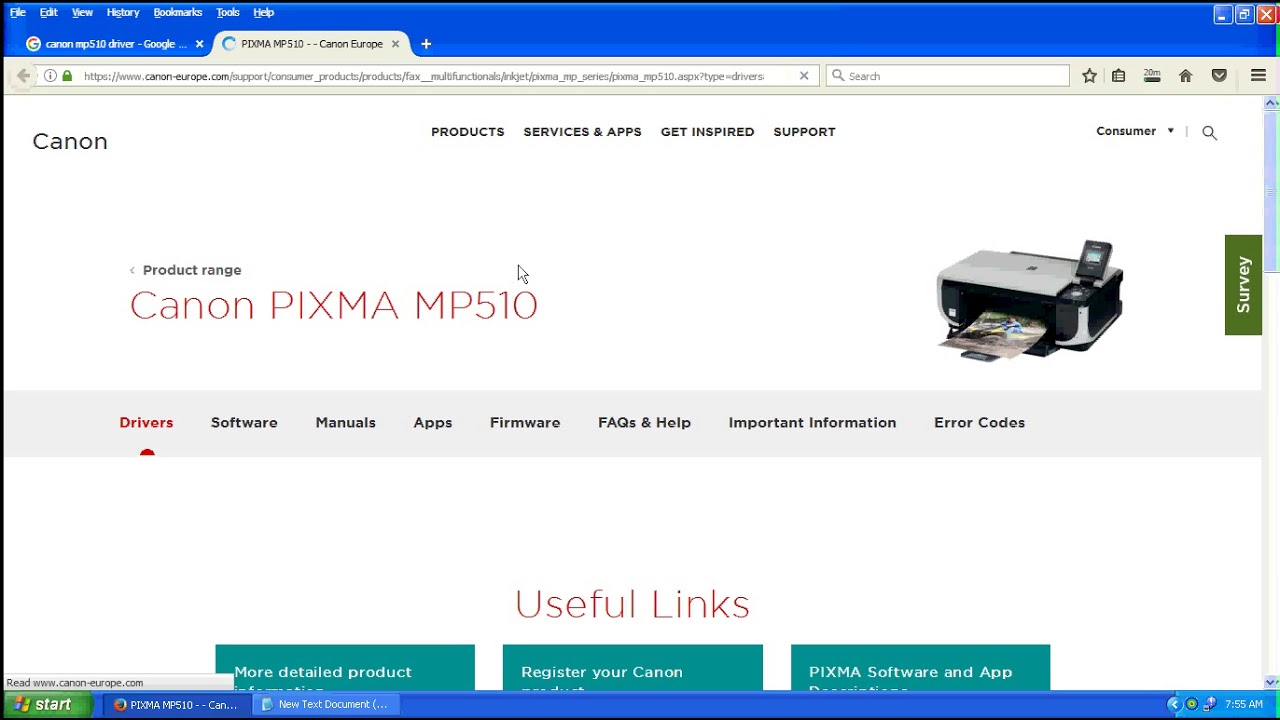Image resolution: width=1280 pixels, height=720 pixels.
Task: Click the Canon PIXMA MP510 heading
Action: pyautogui.click(x=333, y=305)
